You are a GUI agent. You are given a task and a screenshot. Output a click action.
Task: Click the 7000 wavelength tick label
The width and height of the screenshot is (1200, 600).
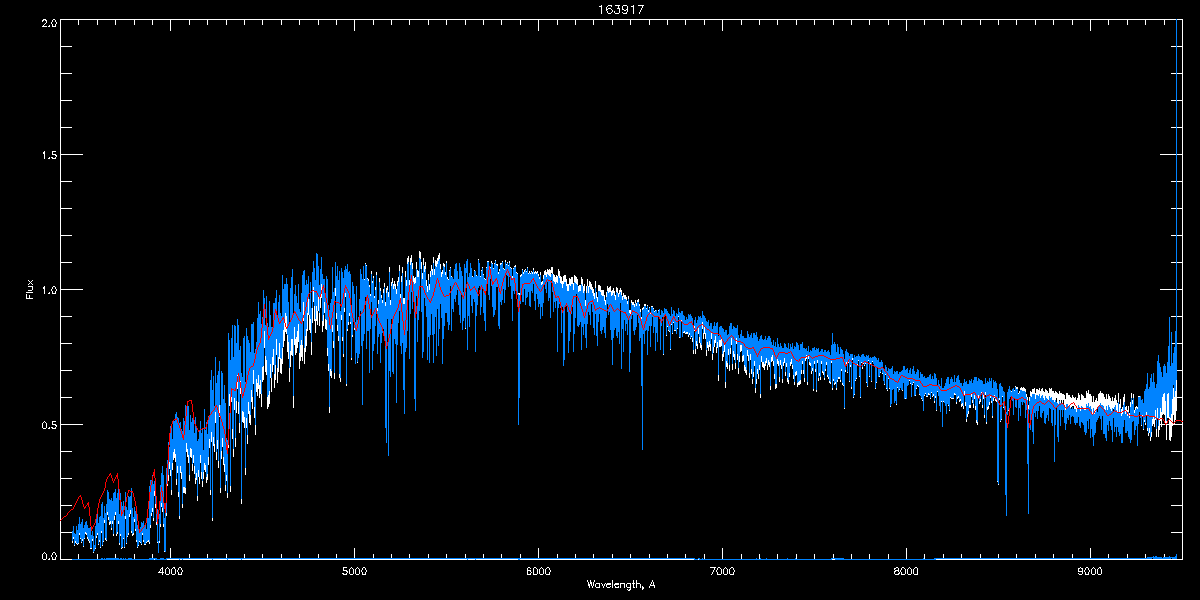coord(722,571)
